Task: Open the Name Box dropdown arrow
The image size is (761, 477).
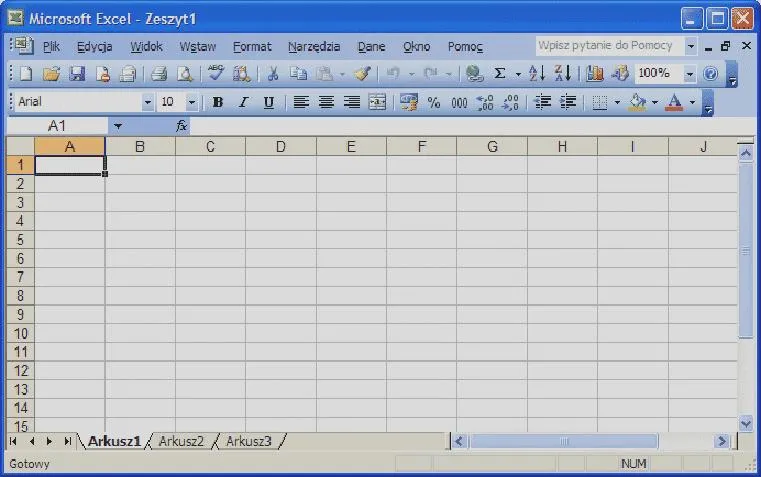Action: pyautogui.click(x=117, y=126)
